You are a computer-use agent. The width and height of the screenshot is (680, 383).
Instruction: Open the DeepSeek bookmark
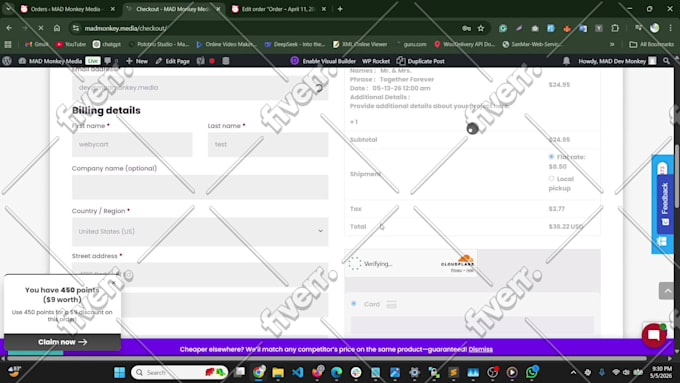coord(295,44)
